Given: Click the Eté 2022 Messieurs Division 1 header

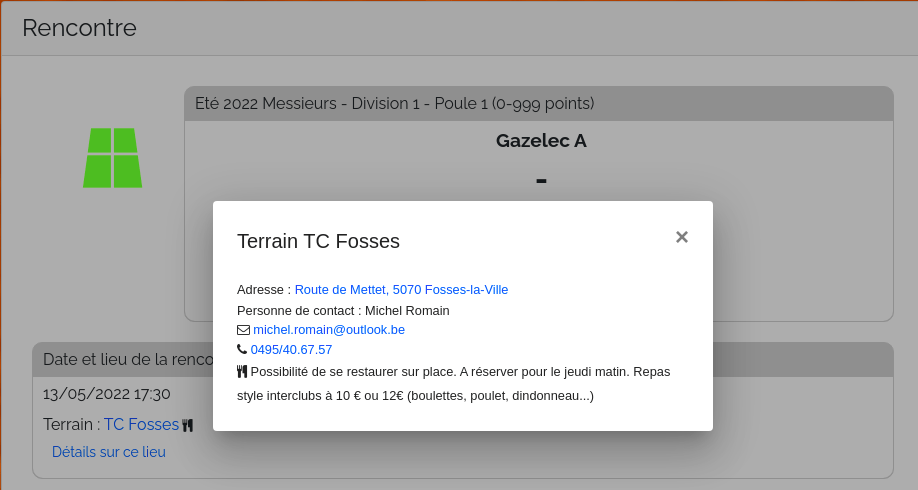Looking at the screenshot, I should (x=394, y=104).
